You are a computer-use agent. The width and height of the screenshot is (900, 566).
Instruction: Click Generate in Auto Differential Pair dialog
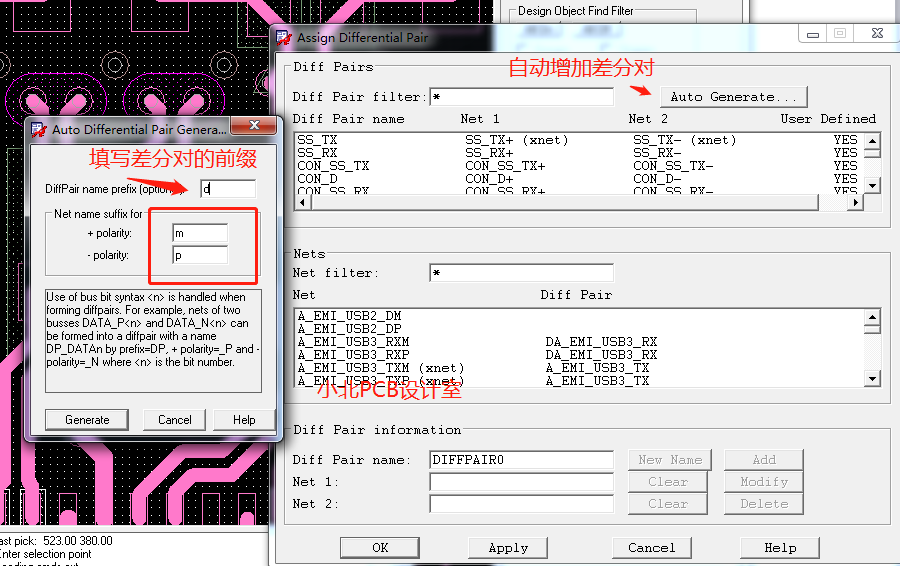click(87, 420)
